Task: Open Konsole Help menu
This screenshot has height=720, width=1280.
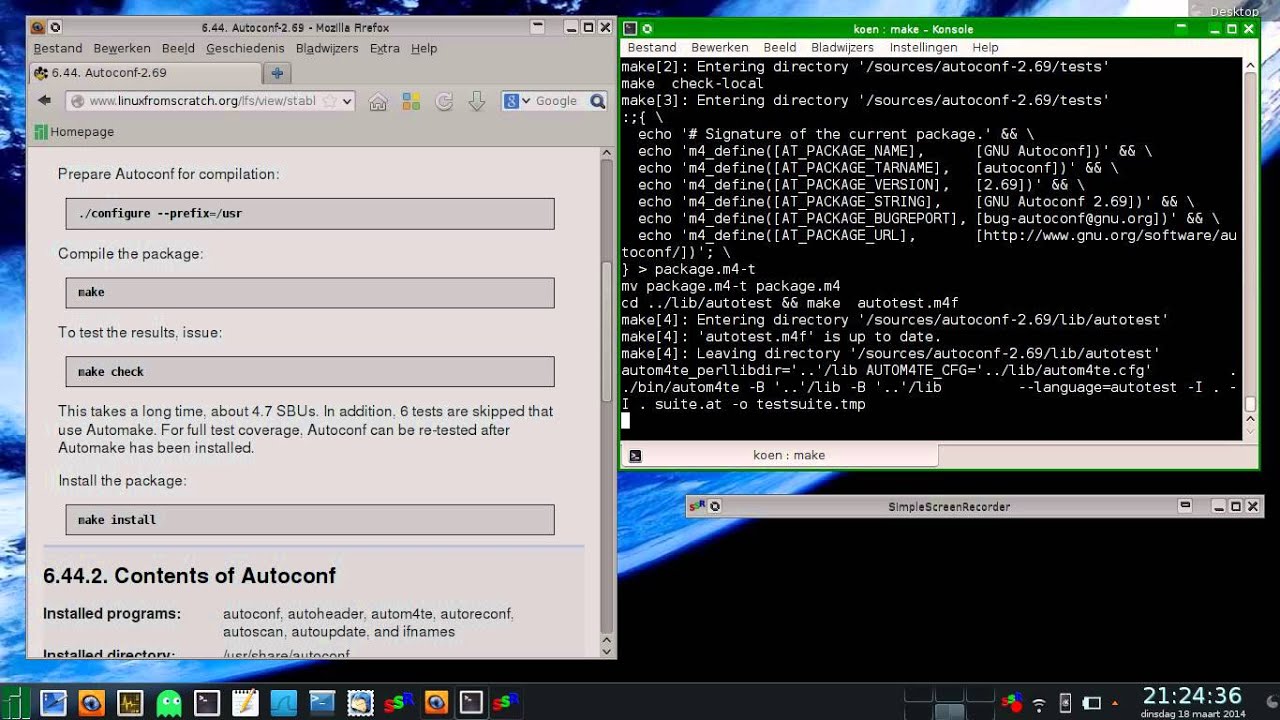Action: (x=985, y=47)
